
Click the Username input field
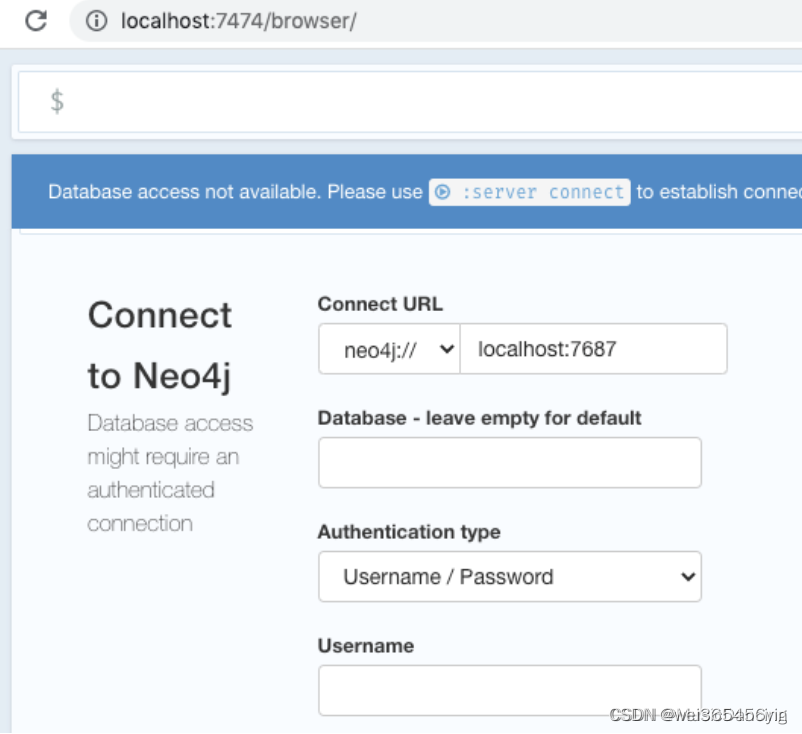coord(509,691)
